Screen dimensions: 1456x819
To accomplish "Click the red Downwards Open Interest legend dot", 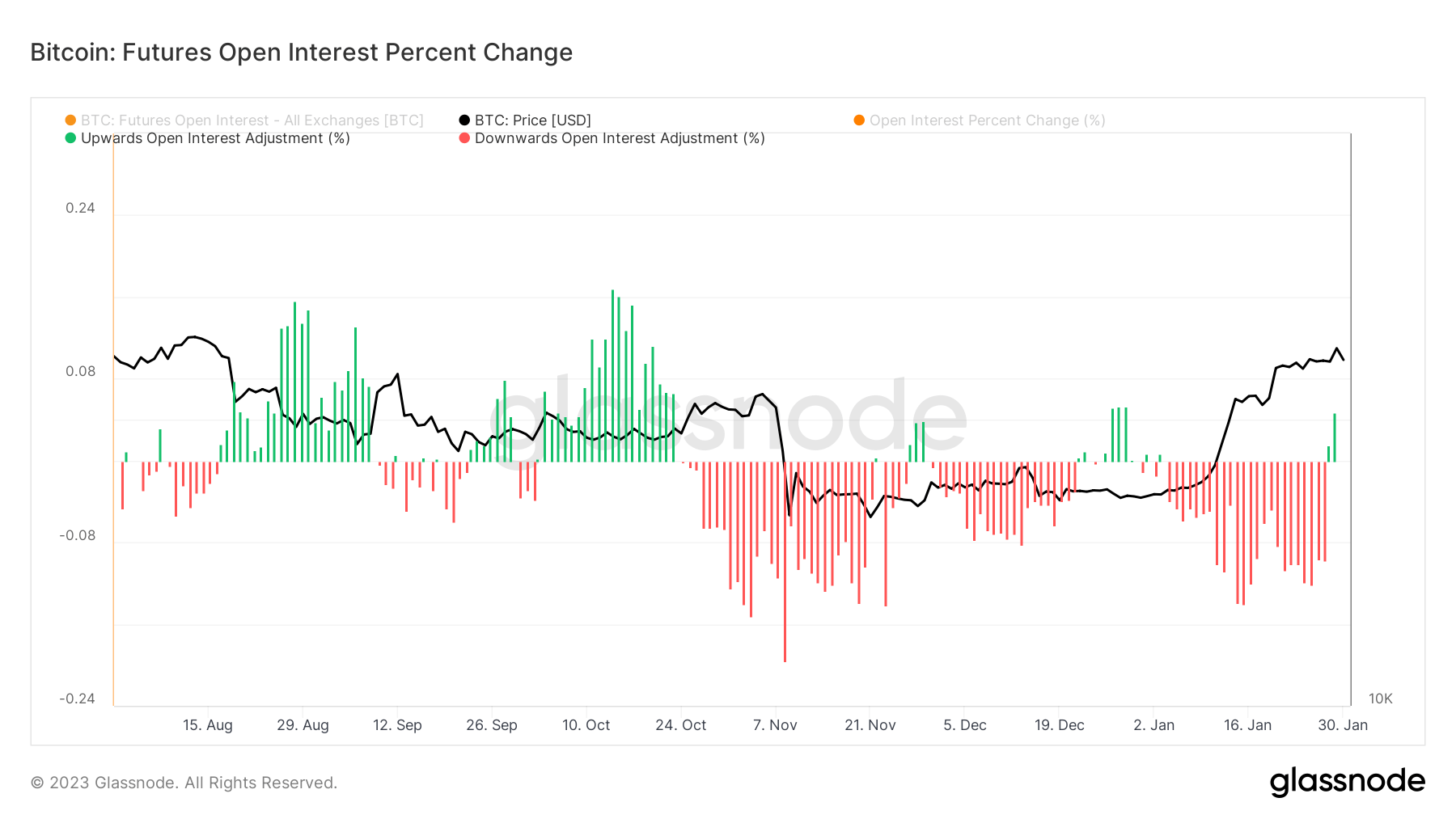I will coord(464,138).
